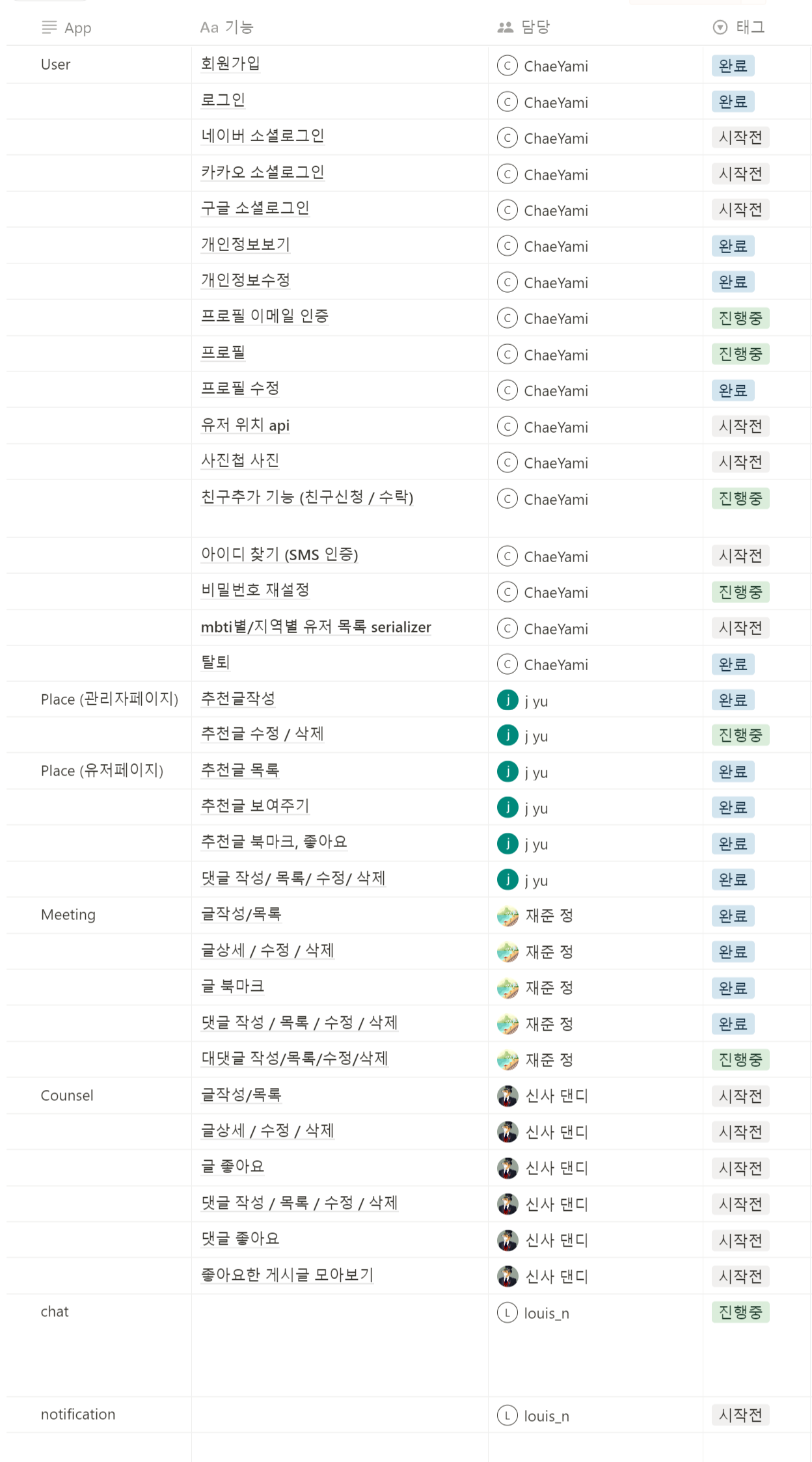Open the 카카오 소셜로그인 item
812x1462 pixels.
pos(262,172)
